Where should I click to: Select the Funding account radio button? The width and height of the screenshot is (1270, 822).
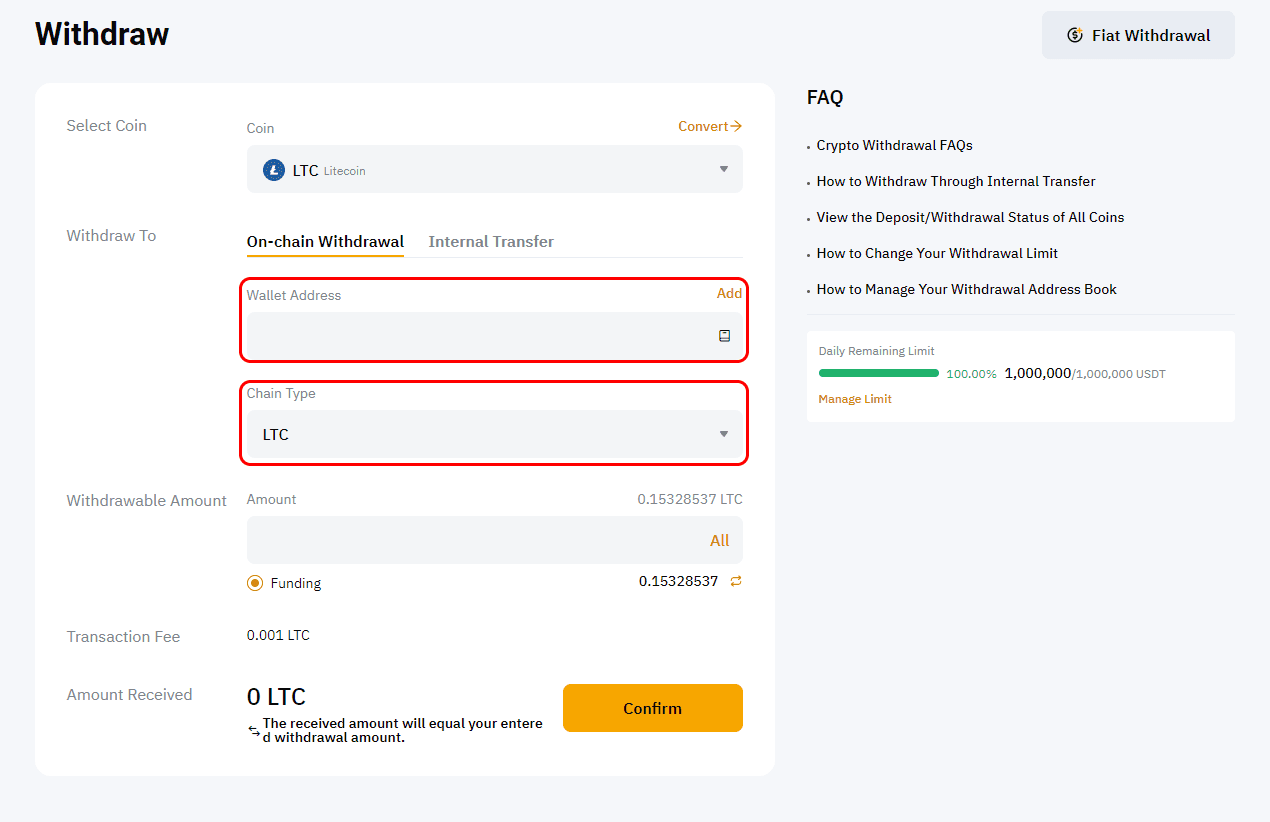pyautogui.click(x=255, y=583)
